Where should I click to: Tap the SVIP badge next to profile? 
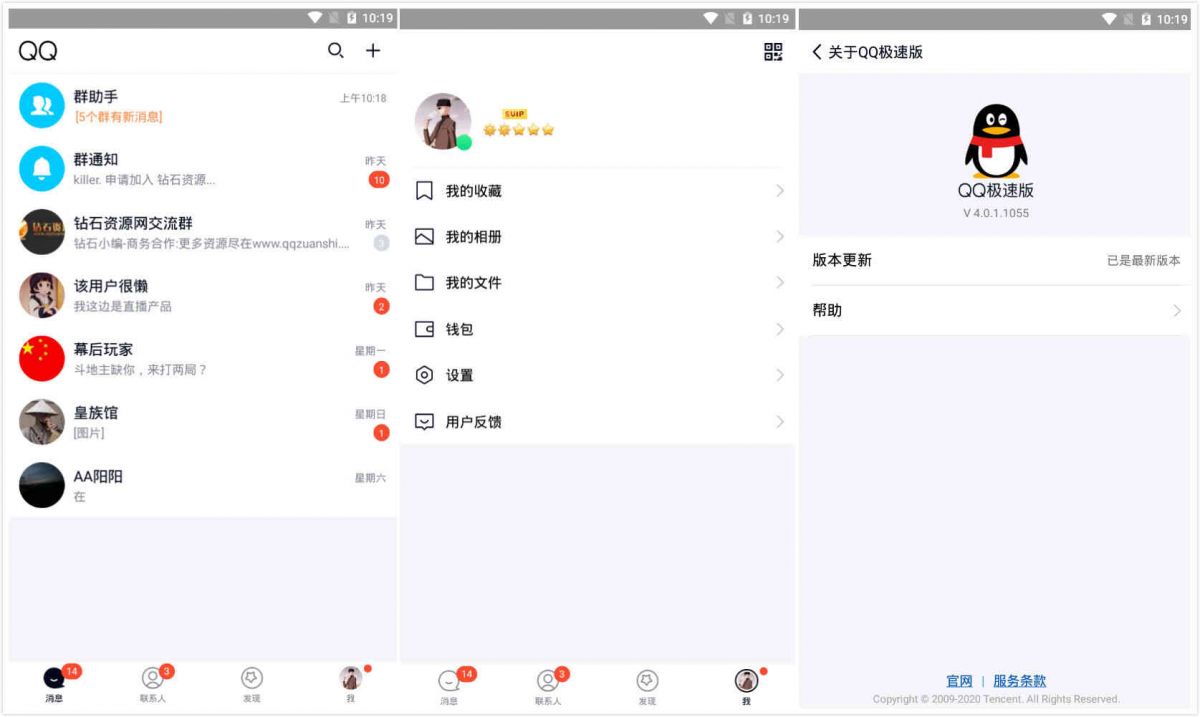pos(515,114)
